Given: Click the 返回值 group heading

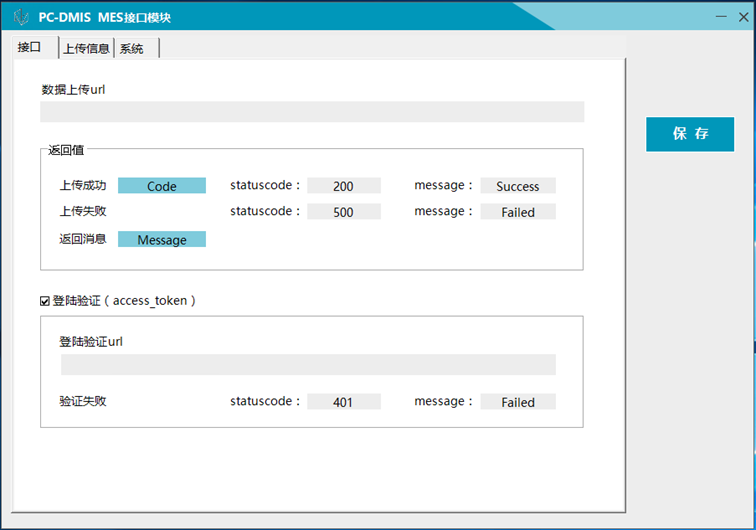Looking at the screenshot, I should pos(66,150).
